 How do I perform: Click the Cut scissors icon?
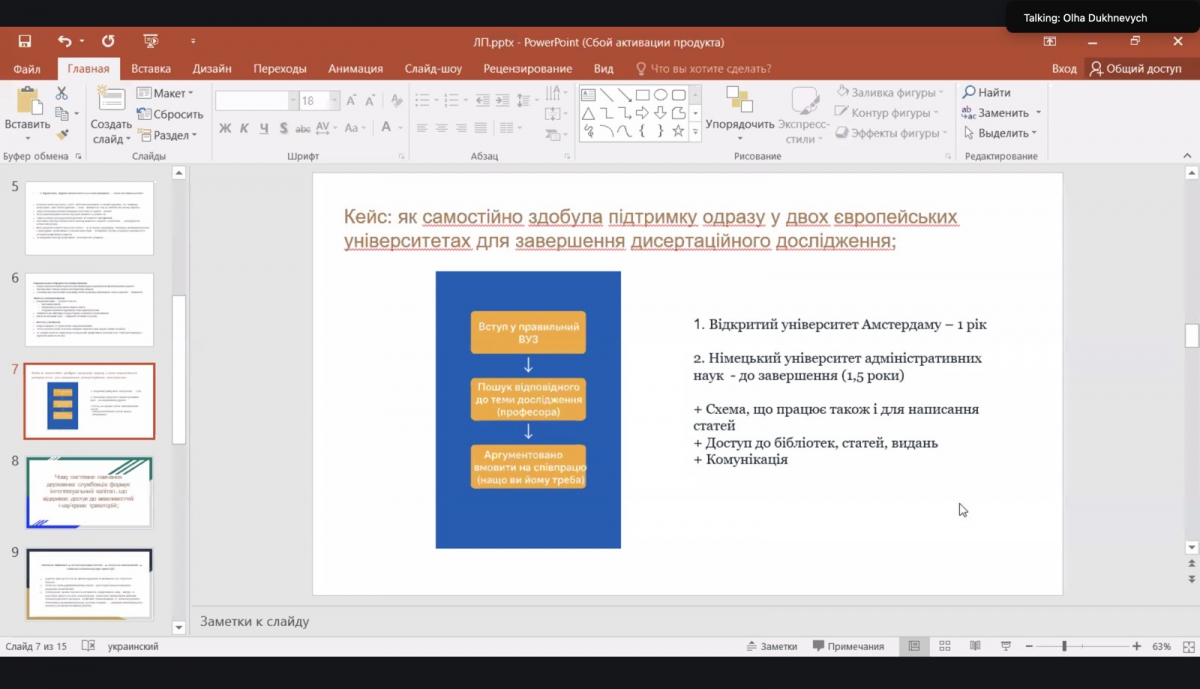[62, 93]
